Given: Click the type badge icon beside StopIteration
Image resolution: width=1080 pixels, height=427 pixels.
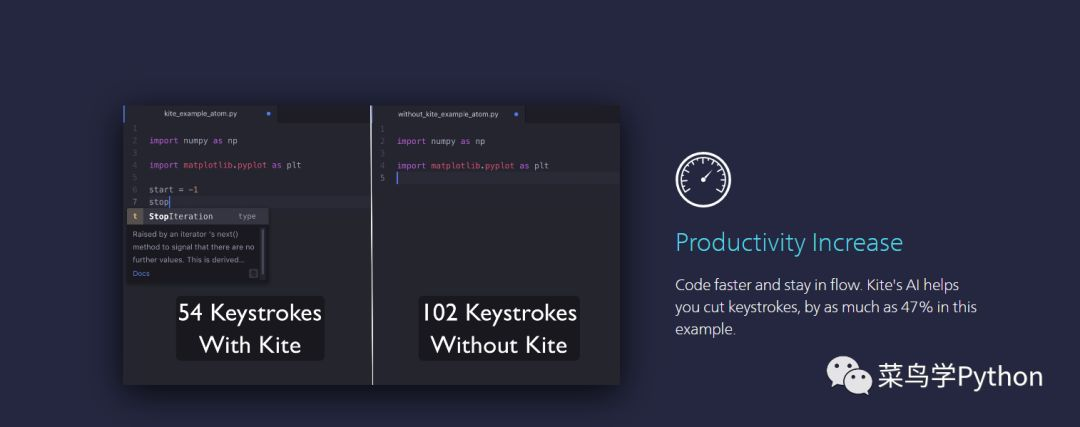Looking at the screenshot, I should [135, 216].
